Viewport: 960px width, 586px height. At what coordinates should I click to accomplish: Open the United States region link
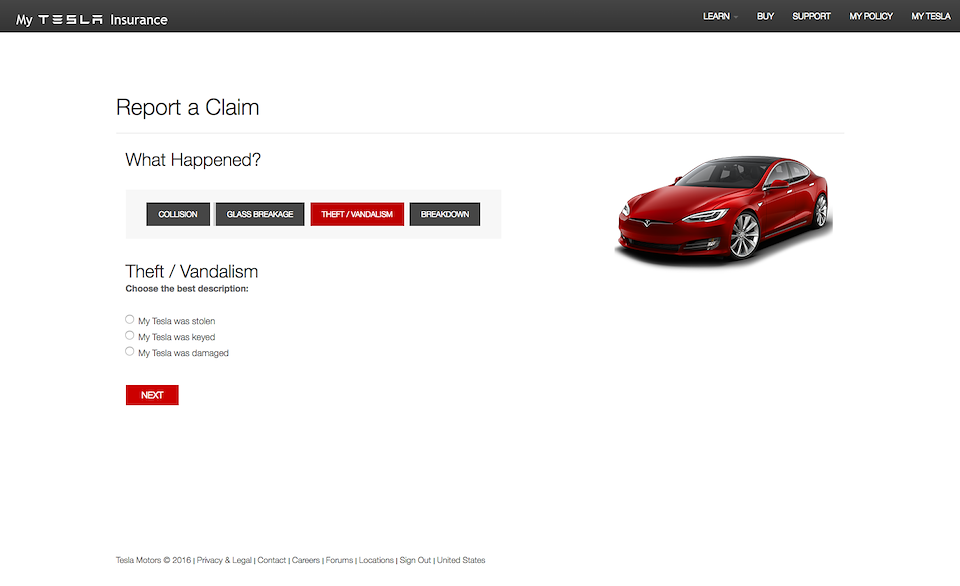461,560
